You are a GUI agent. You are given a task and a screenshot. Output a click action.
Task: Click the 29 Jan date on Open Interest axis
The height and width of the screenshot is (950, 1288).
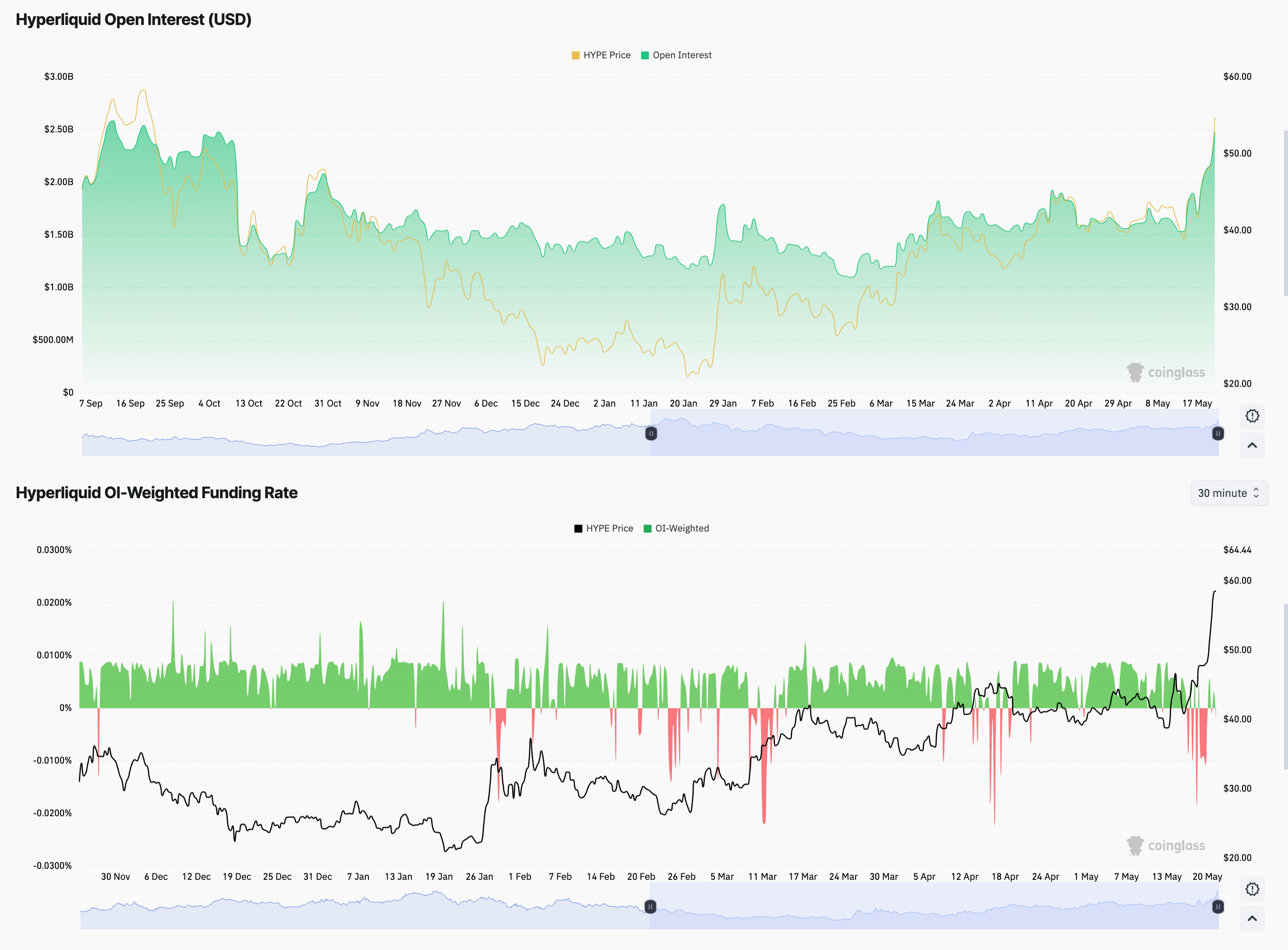tap(723, 403)
